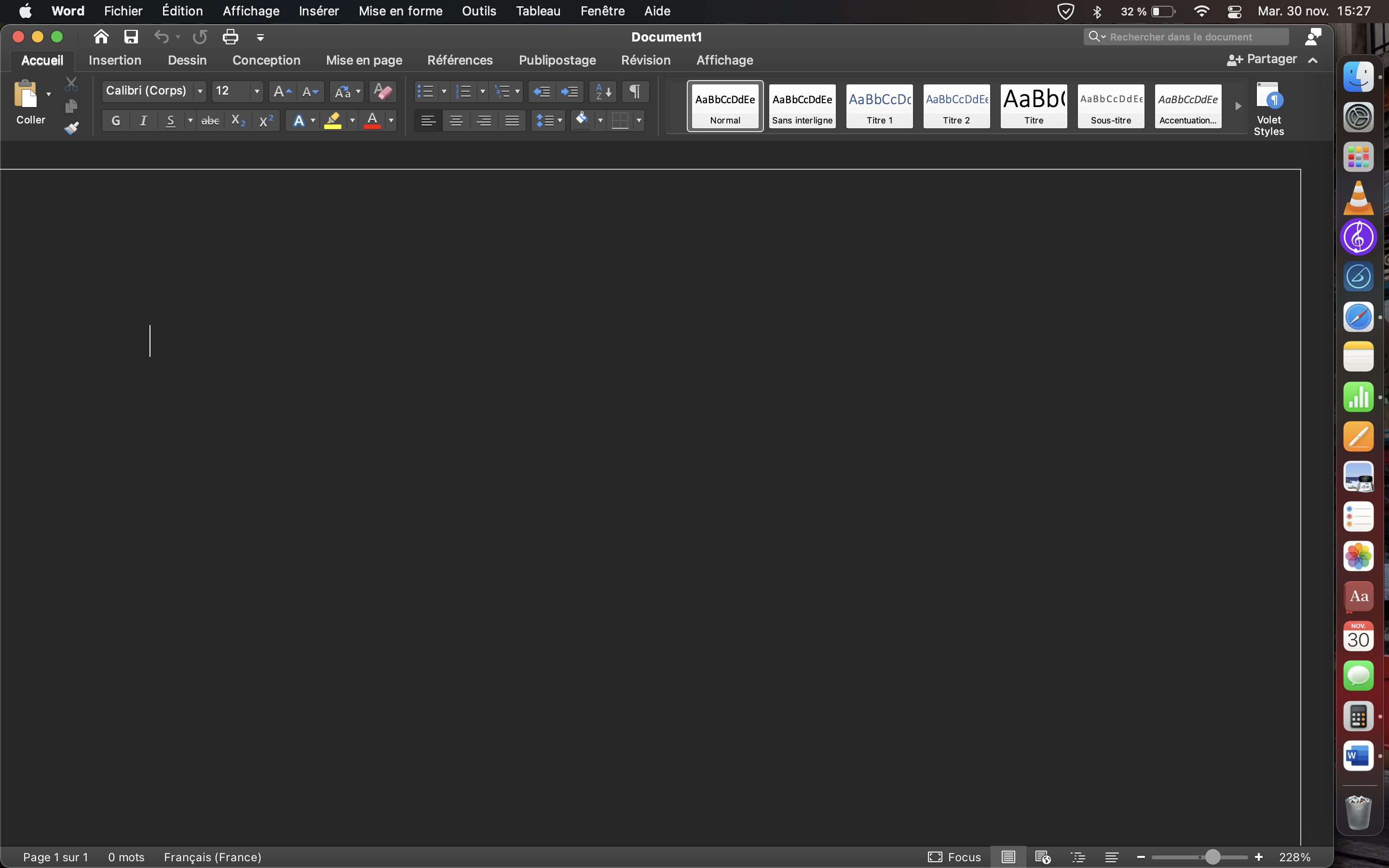Click the sort A-Z icon
This screenshot has width=1389, height=868.
point(603,91)
